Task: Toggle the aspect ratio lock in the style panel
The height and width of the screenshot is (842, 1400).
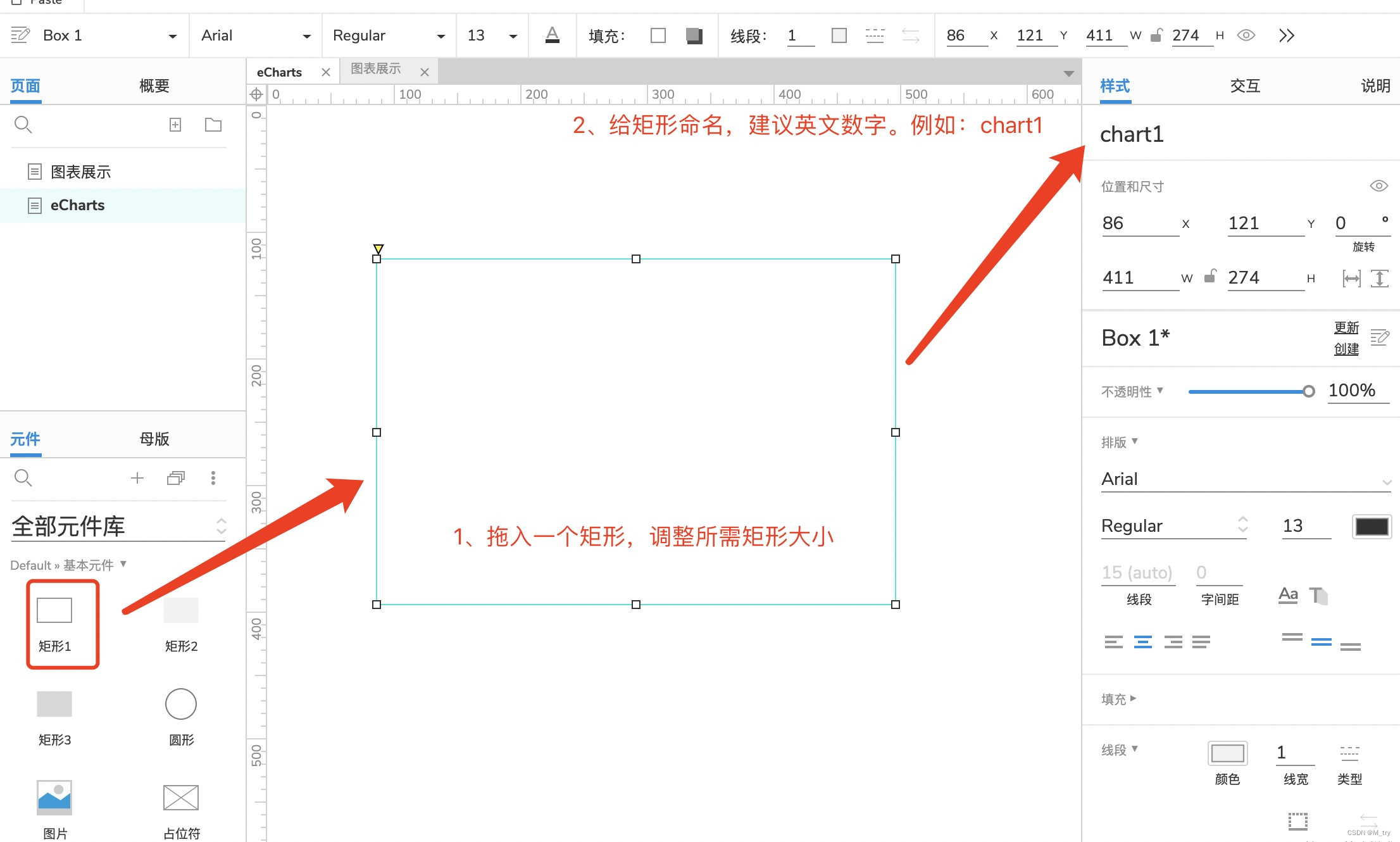Action: tap(1209, 277)
